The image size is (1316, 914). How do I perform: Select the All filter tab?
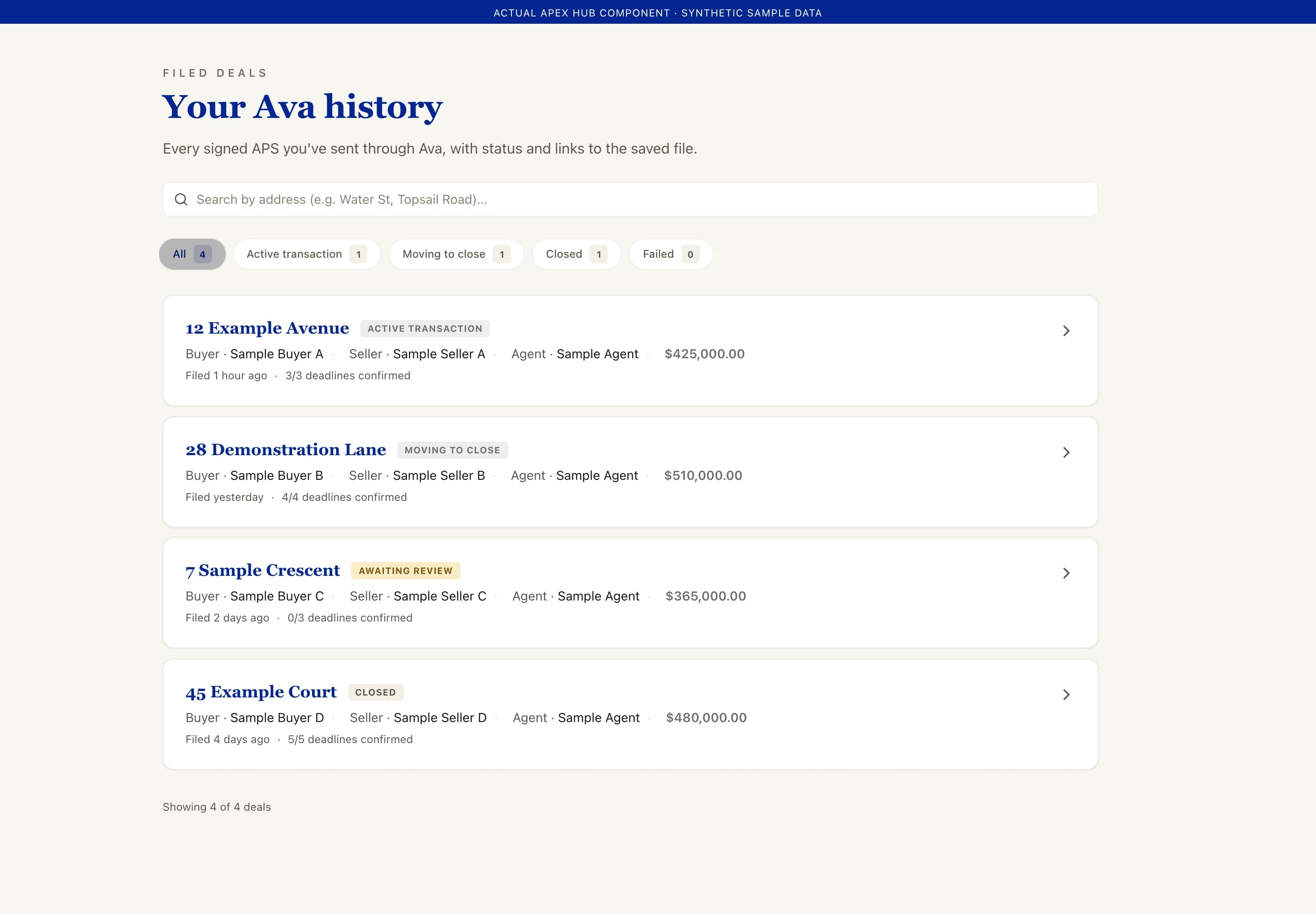192,254
